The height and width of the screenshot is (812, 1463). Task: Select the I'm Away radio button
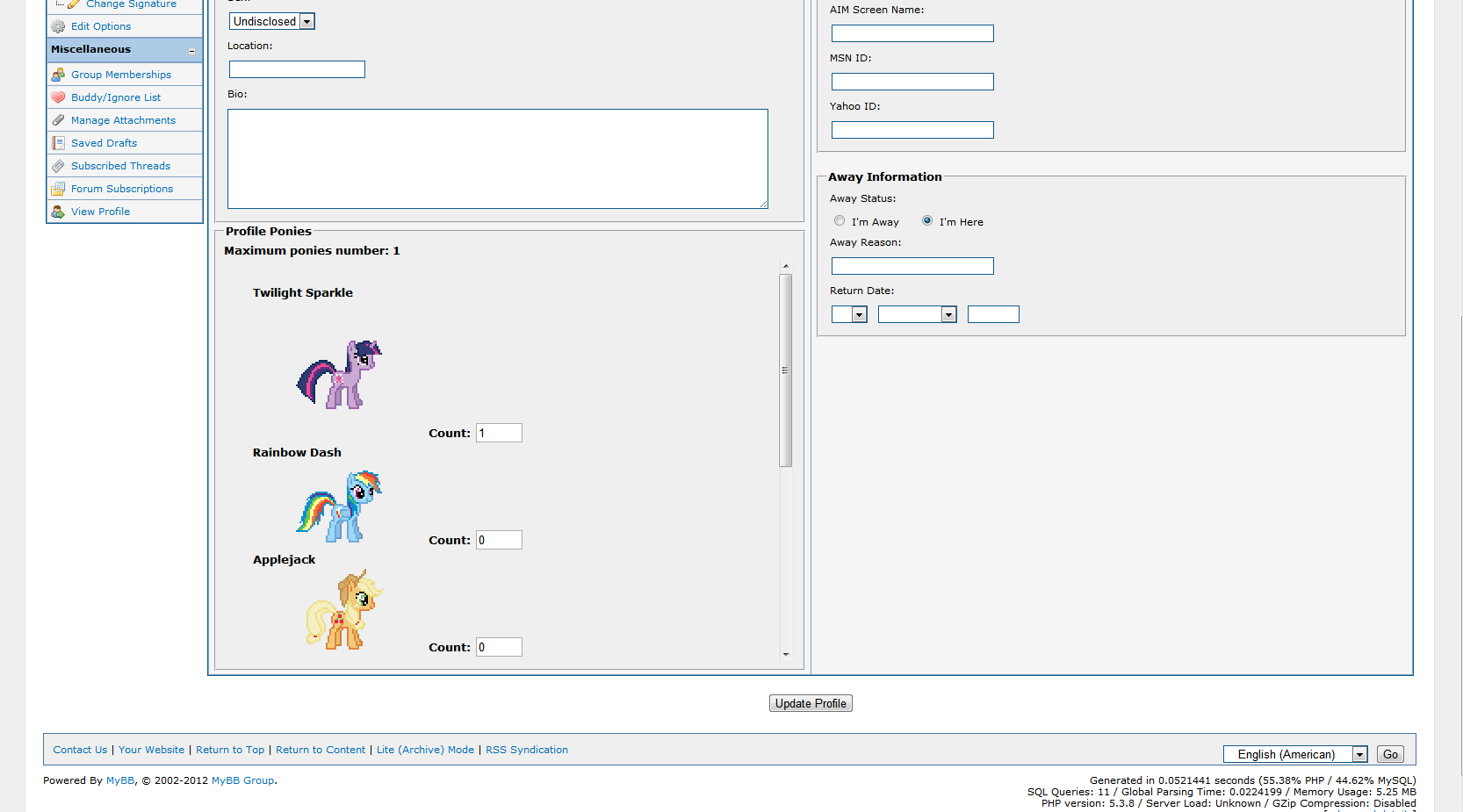[840, 221]
